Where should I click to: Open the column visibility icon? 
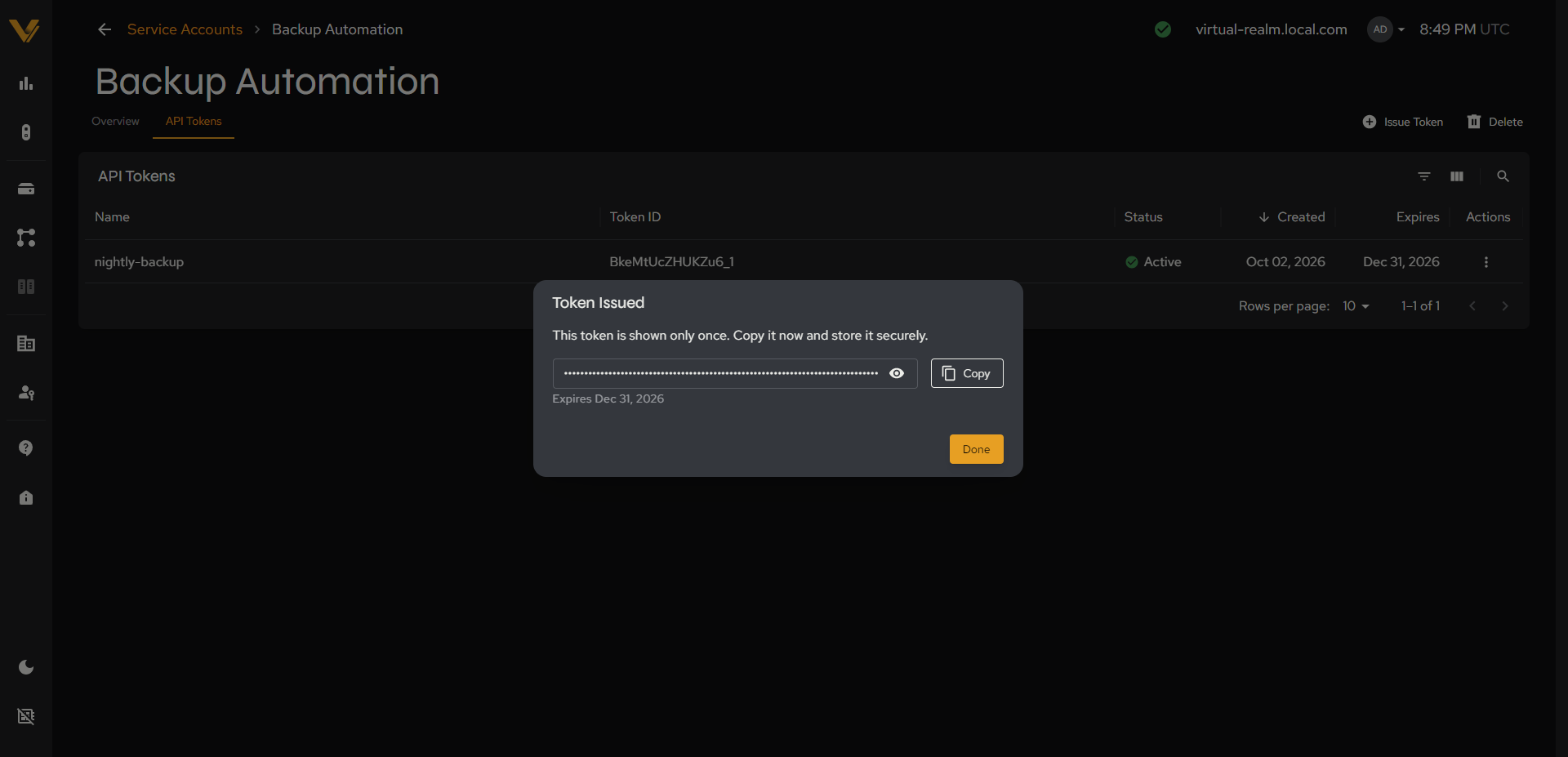pos(1457,176)
